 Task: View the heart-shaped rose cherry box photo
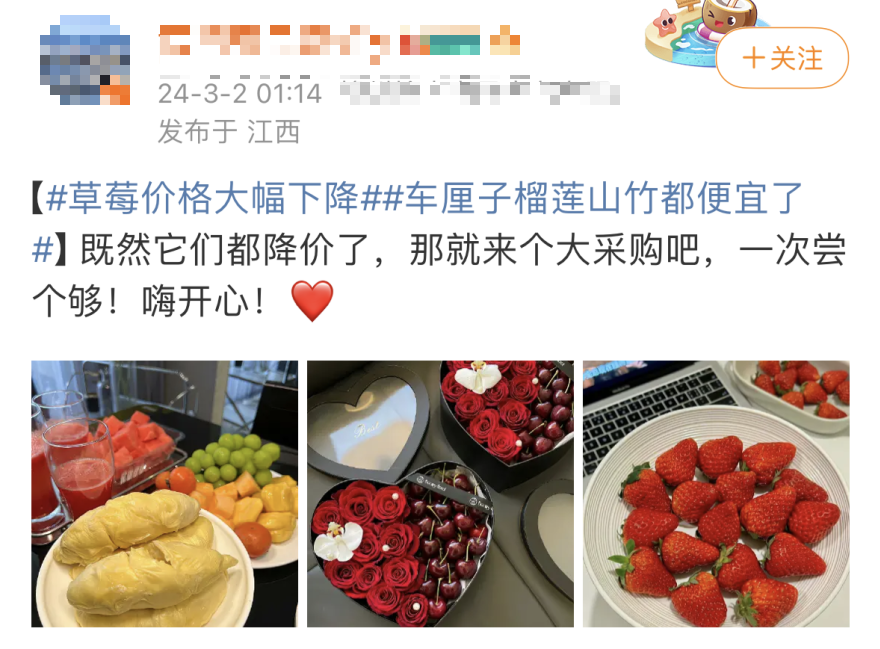coord(440,493)
